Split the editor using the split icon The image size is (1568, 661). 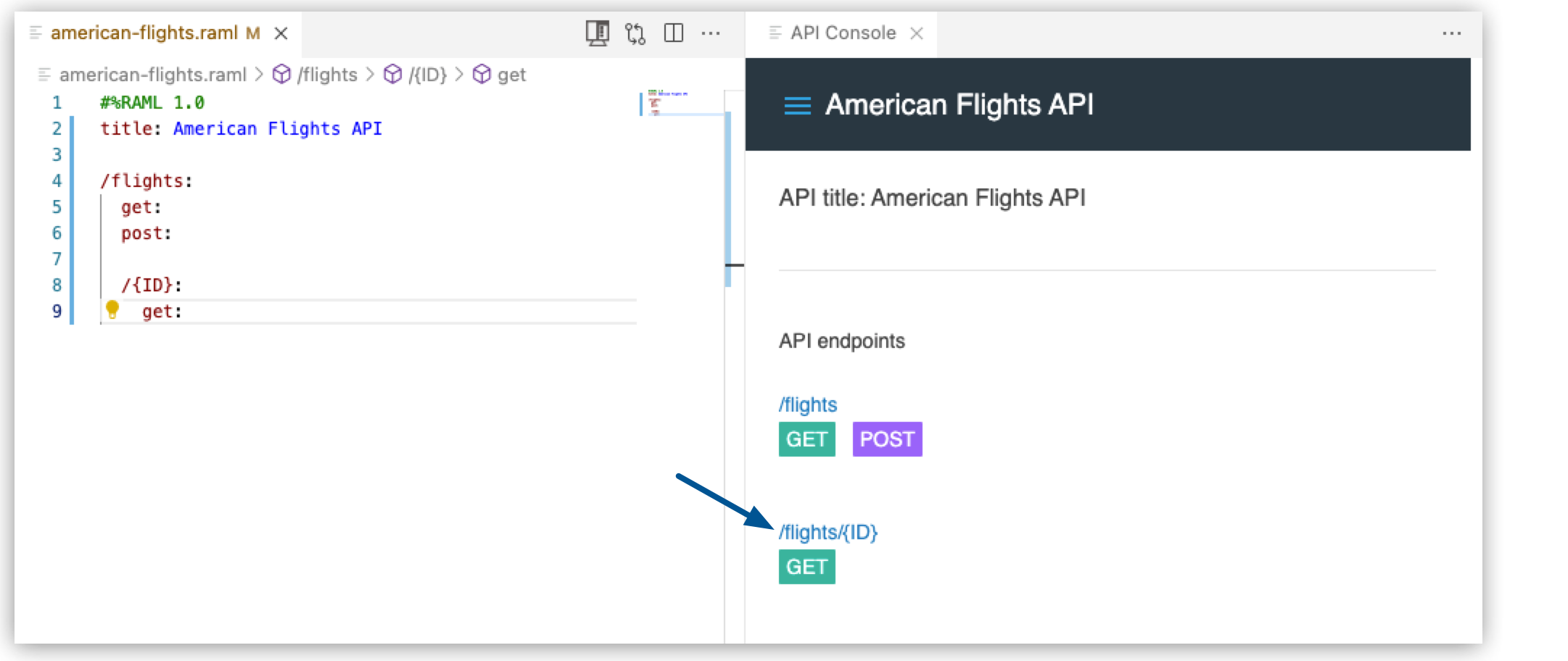tap(674, 33)
